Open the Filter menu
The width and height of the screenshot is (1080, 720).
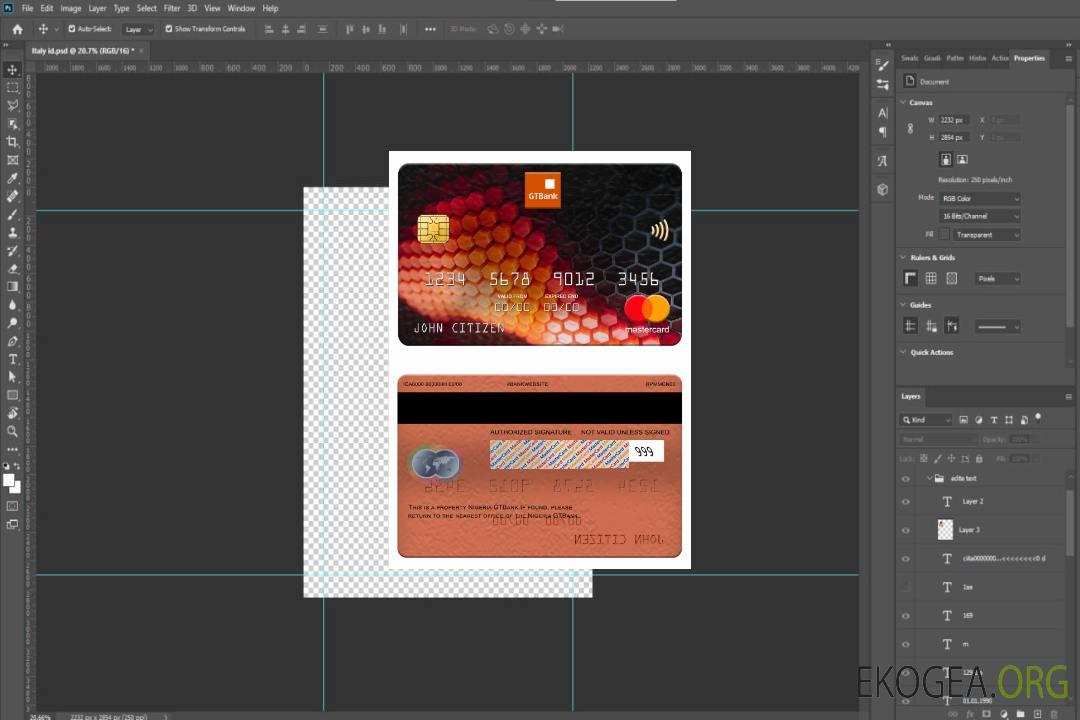pos(172,8)
